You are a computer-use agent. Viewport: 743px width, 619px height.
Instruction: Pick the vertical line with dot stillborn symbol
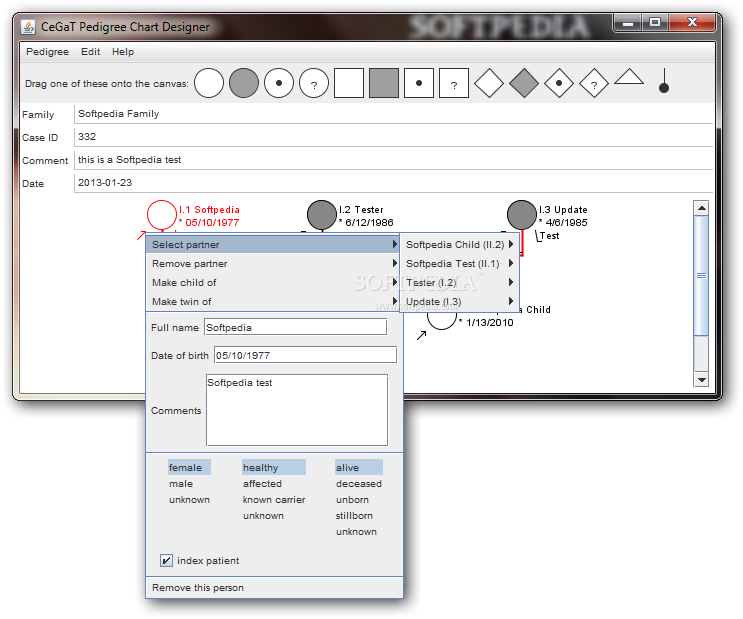[x=664, y=81]
